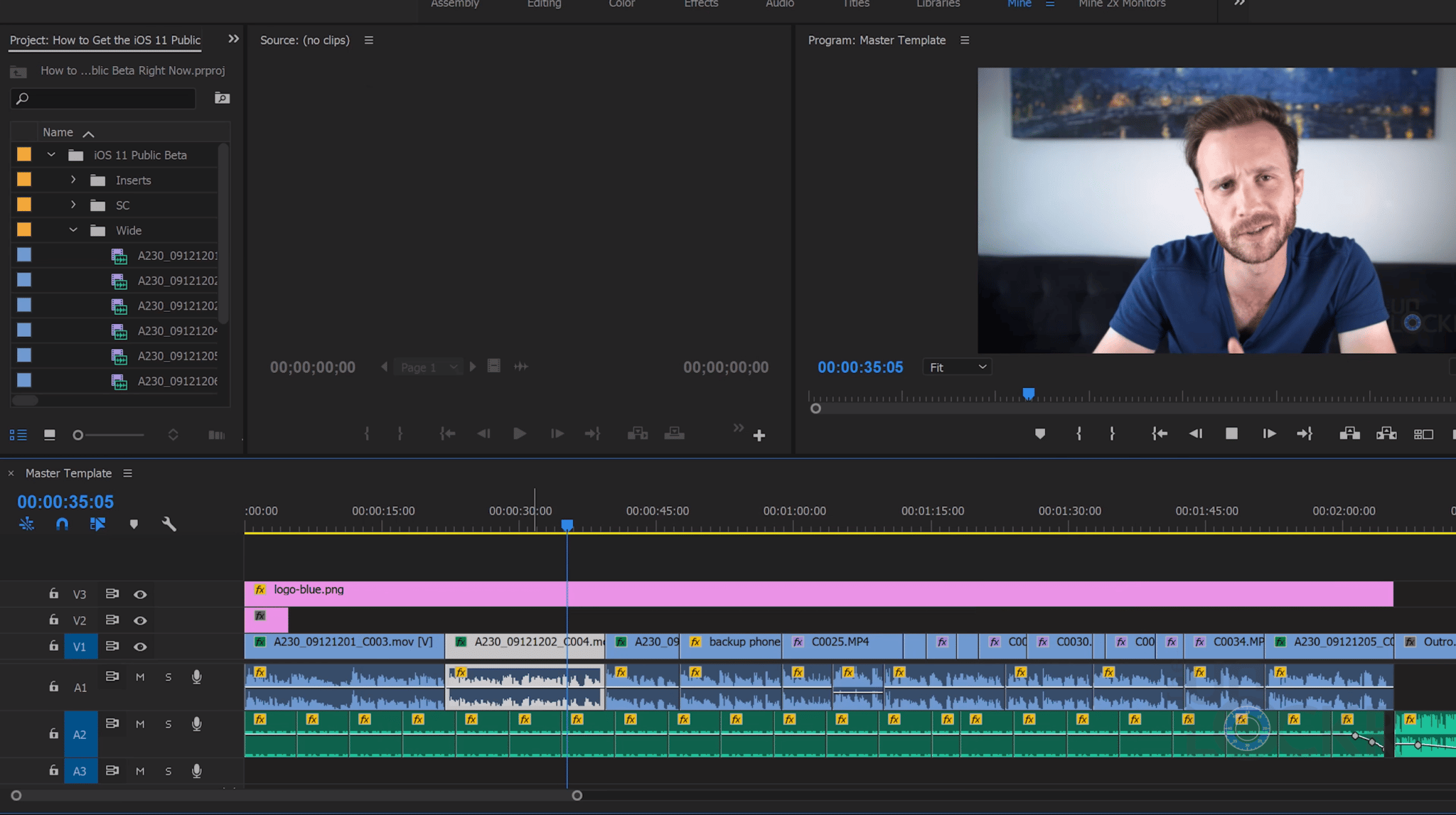
Task: Open timeline display settings (wrench icon)
Action: [x=168, y=524]
